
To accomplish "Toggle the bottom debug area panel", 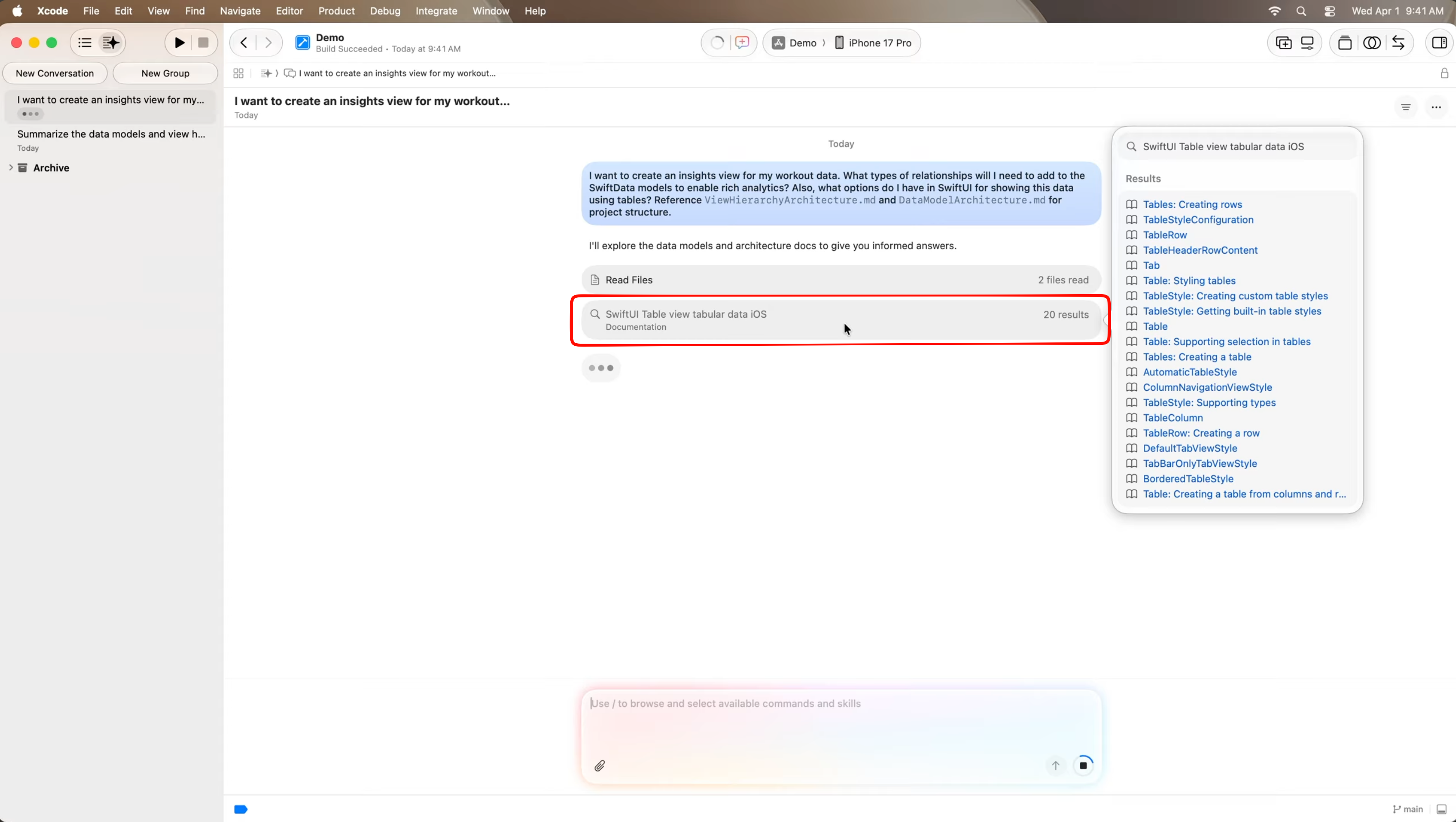I will point(1442,809).
